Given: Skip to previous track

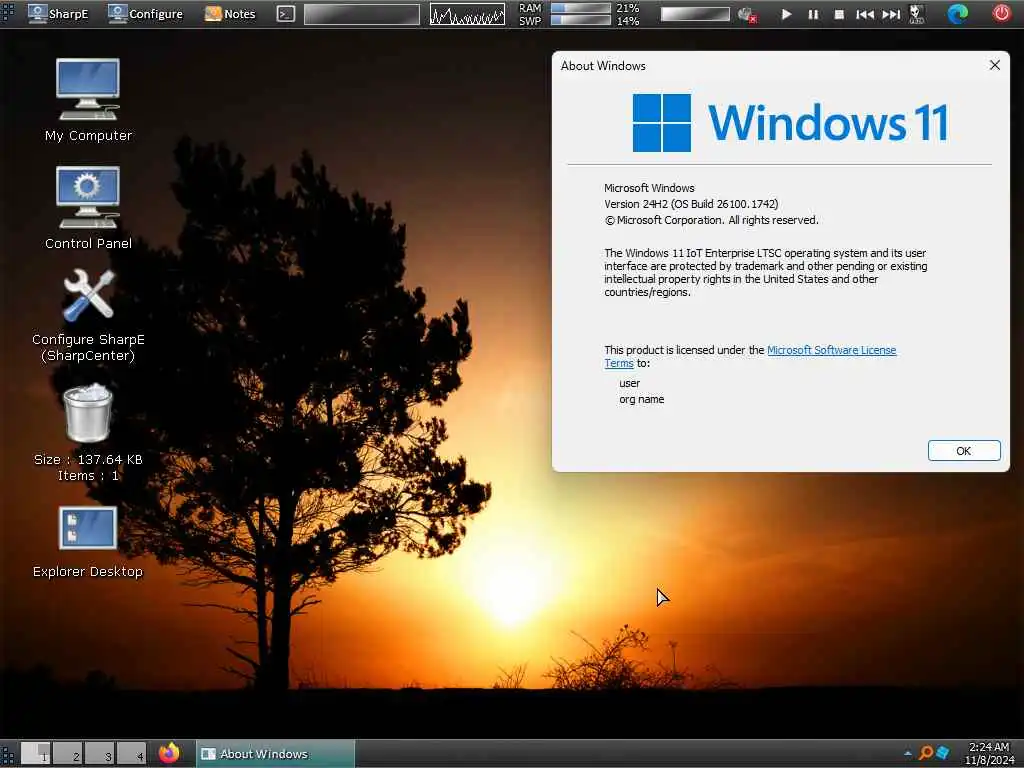Looking at the screenshot, I should pyautogui.click(x=865, y=14).
